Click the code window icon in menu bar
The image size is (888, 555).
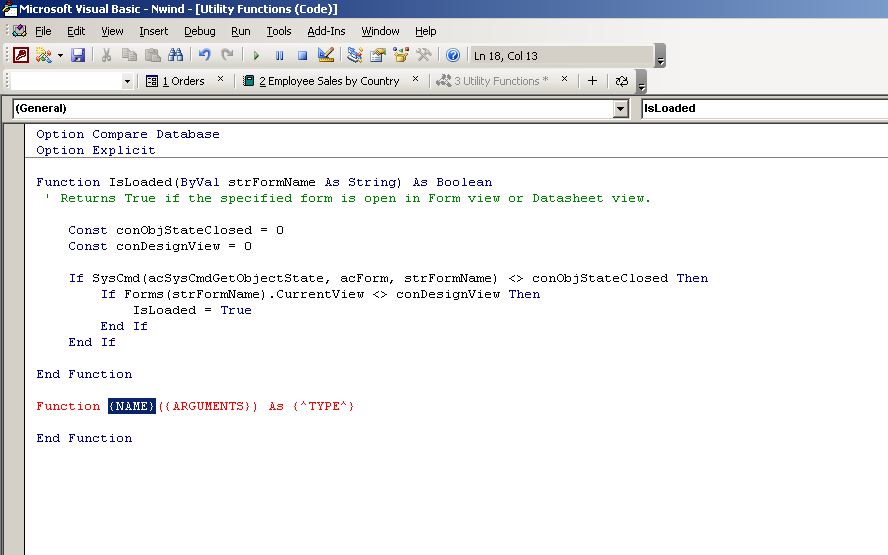click(x=20, y=31)
